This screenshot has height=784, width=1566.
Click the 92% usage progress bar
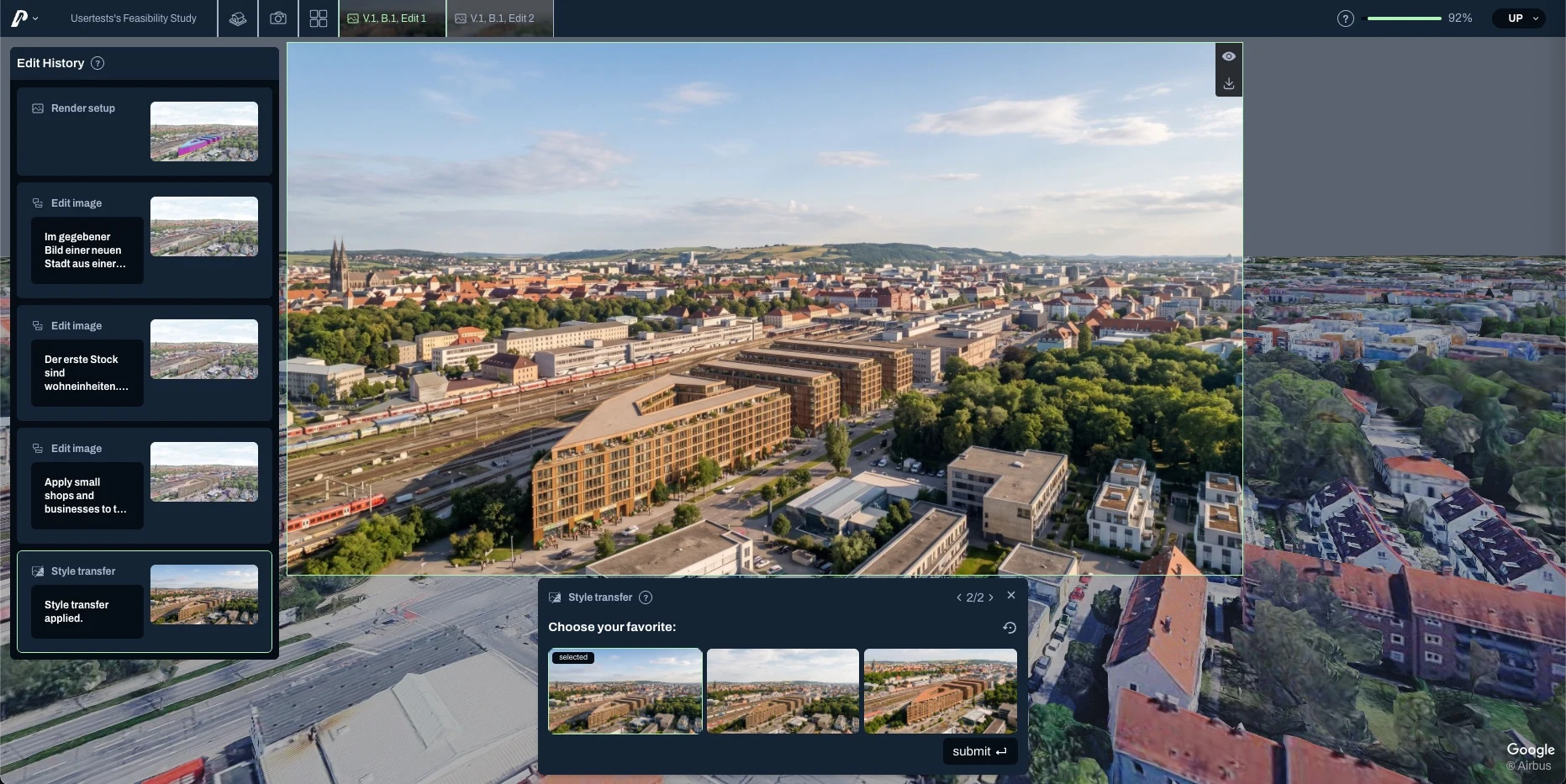(x=1404, y=18)
